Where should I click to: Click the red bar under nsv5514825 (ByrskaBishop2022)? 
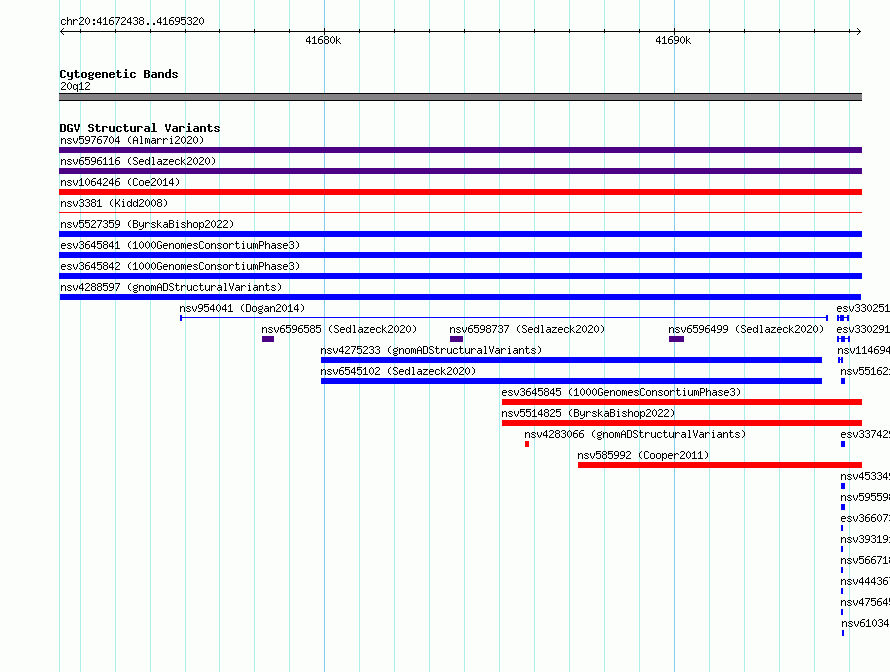682,423
